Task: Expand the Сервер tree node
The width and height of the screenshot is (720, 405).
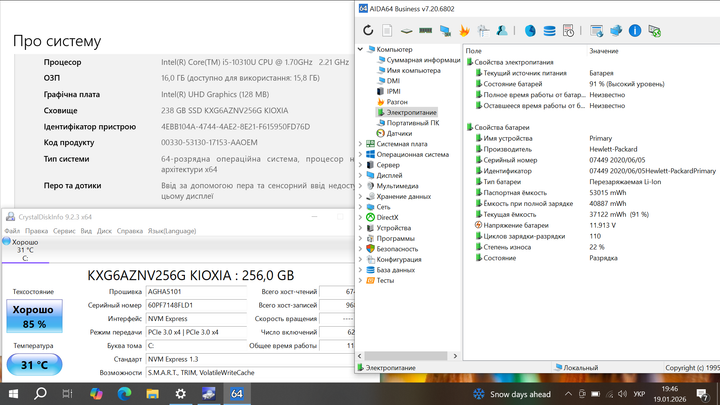Action: pos(360,165)
